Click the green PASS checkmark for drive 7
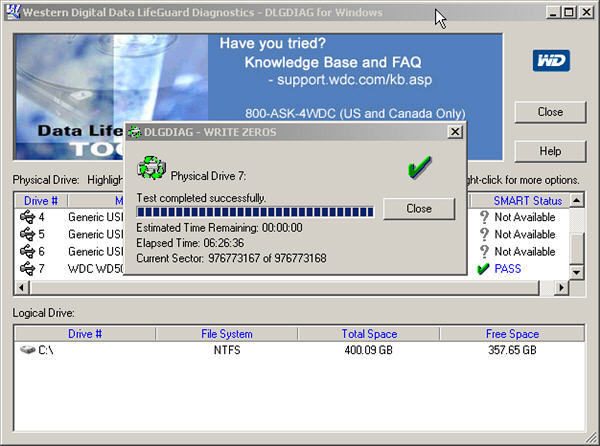Image resolution: width=600 pixels, height=446 pixels. click(x=483, y=269)
